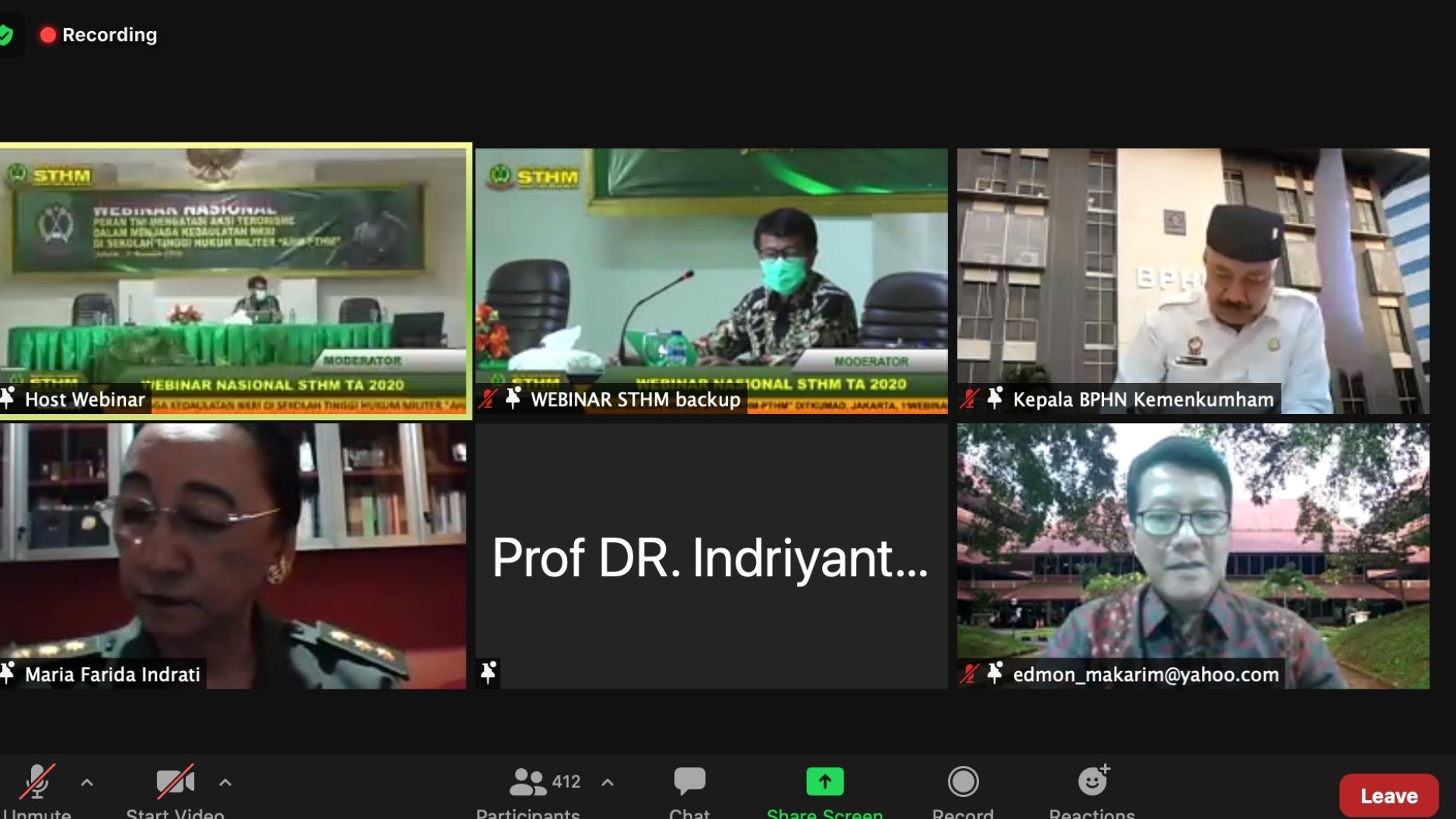Screen dimensions: 1456x819
Task: Expand audio options arrow next to Unmute
Action: [87, 782]
